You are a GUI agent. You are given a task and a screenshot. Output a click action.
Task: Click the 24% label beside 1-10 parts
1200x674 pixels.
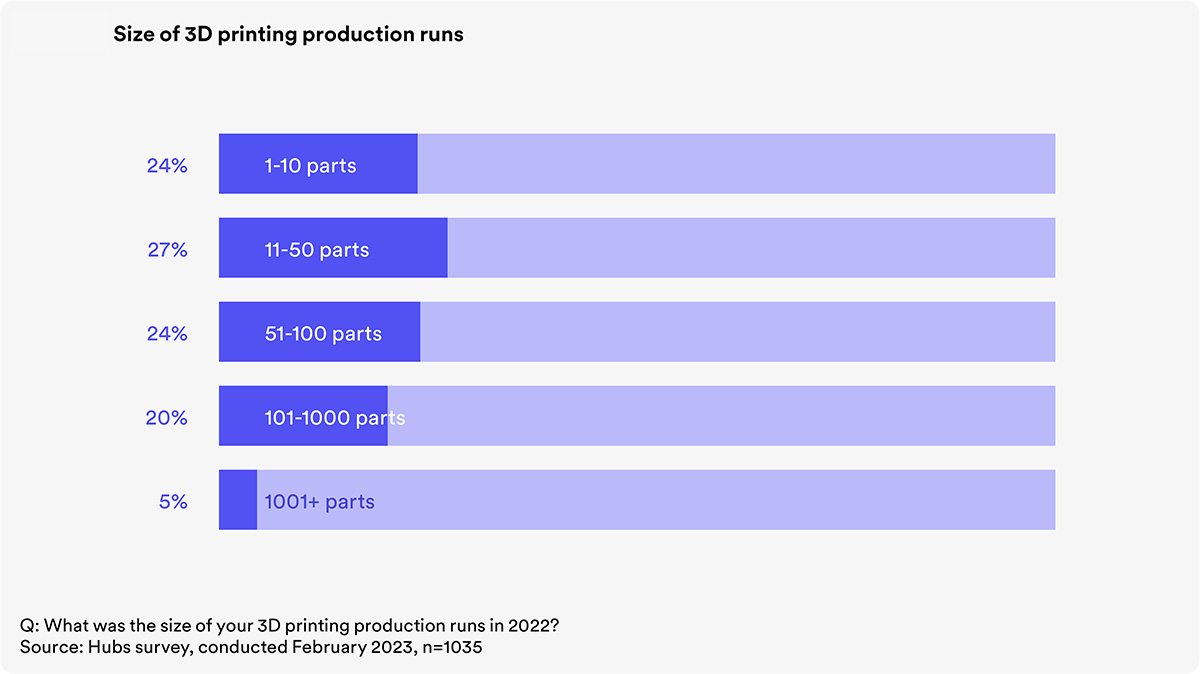pos(167,166)
